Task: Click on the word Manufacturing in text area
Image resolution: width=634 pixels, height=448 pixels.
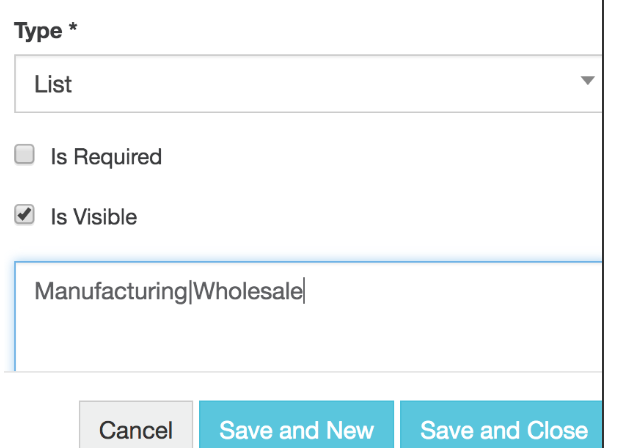Action: click(111, 293)
